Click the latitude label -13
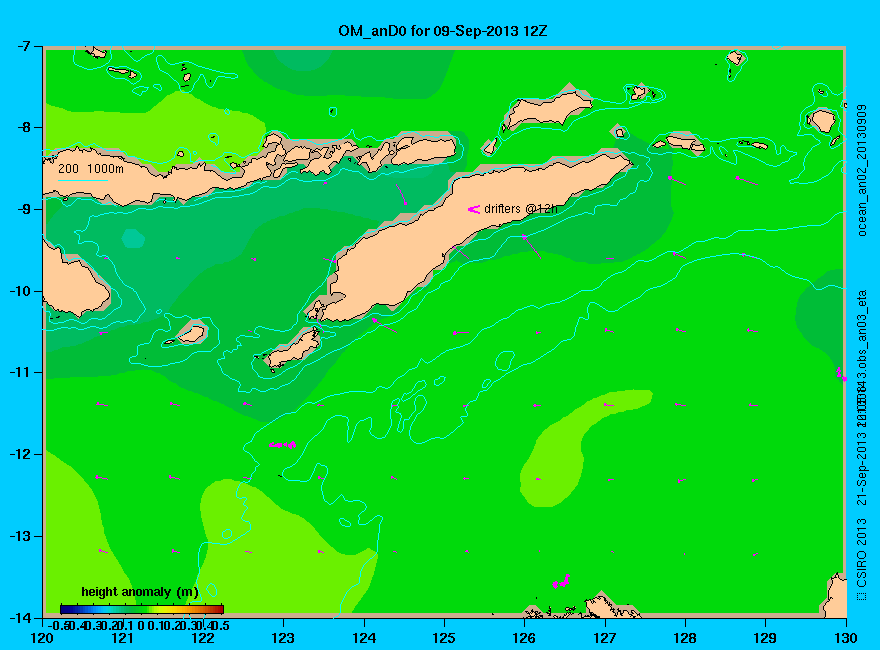880x650 pixels. tap(19, 536)
